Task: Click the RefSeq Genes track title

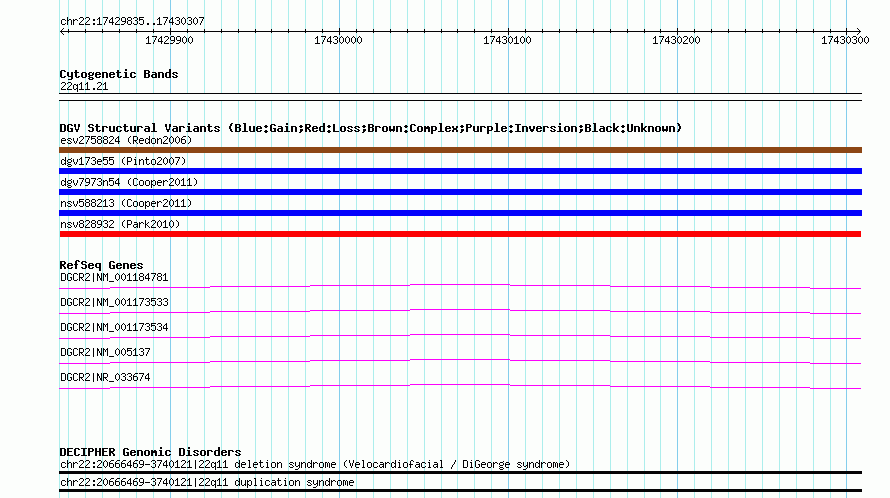Action: pyautogui.click(x=101, y=265)
